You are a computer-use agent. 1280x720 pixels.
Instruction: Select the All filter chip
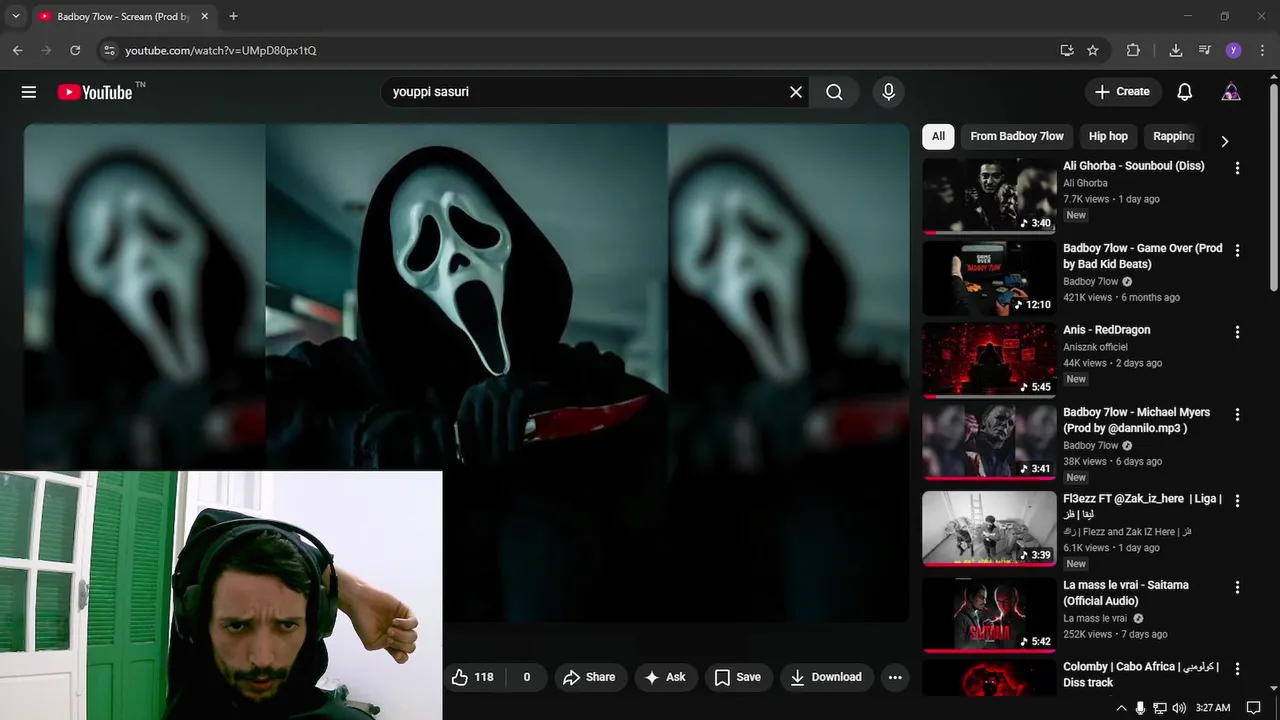pos(938,136)
